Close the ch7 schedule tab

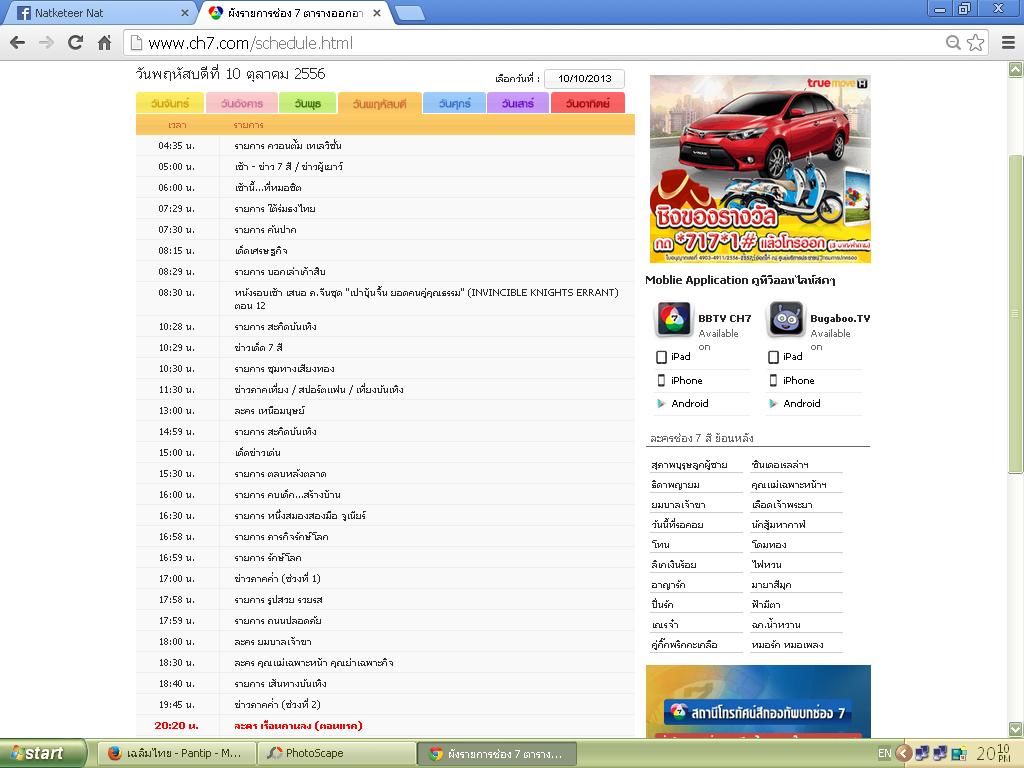(x=377, y=12)
